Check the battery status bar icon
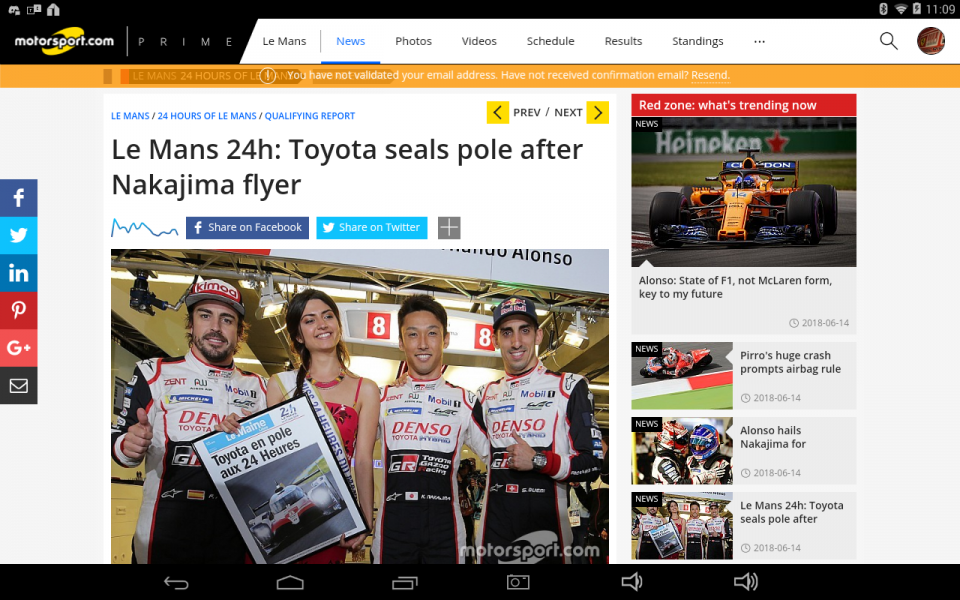The width and height of the screenshot is (960, 600). click(917, 9)
